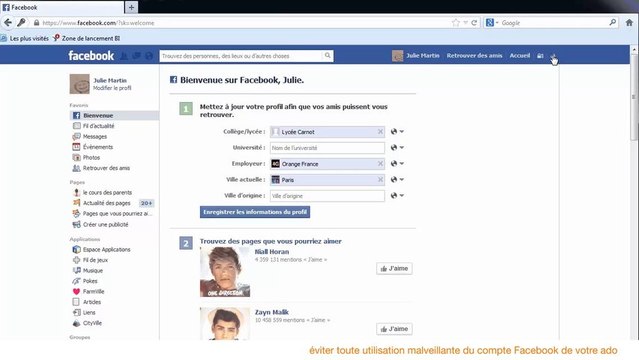Image resolution: width=639 pixels, height=360 pixels.
Task: Open URL bar history dropdown arrow
Action: pyautogui.click(x=465, y=23)
